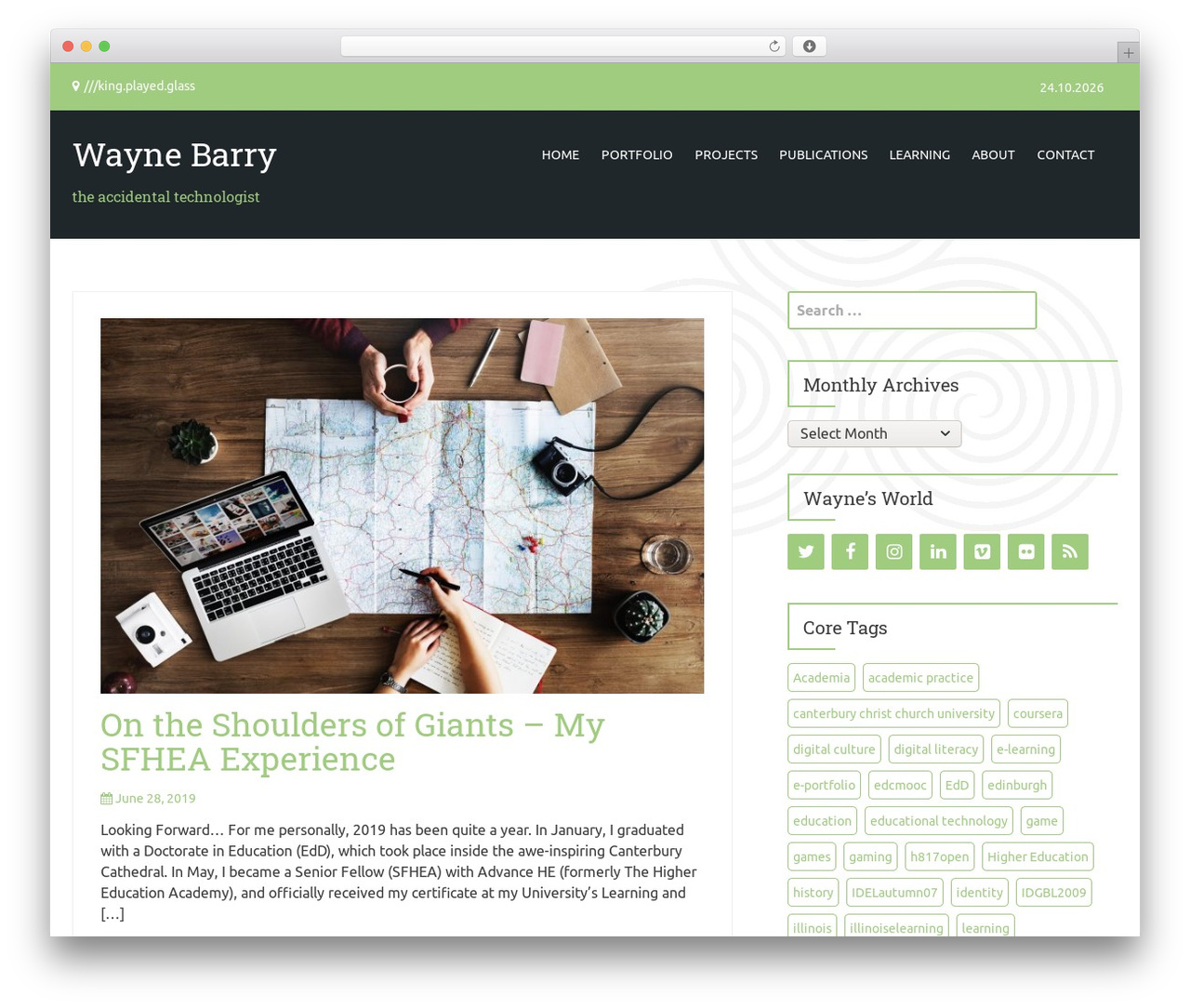Open the Facebook social icon
The width and height of the screenshot is (1190, 1008).
click(x=850, y=551)
